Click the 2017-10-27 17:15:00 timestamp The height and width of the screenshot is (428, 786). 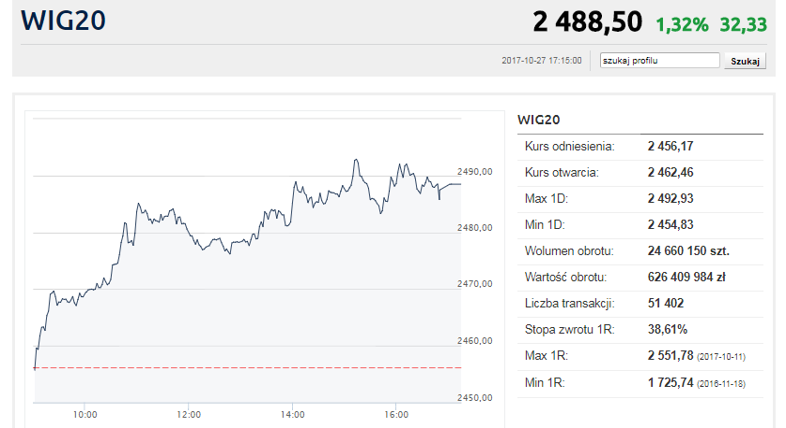pyautogui.click(x=541, y=60)
